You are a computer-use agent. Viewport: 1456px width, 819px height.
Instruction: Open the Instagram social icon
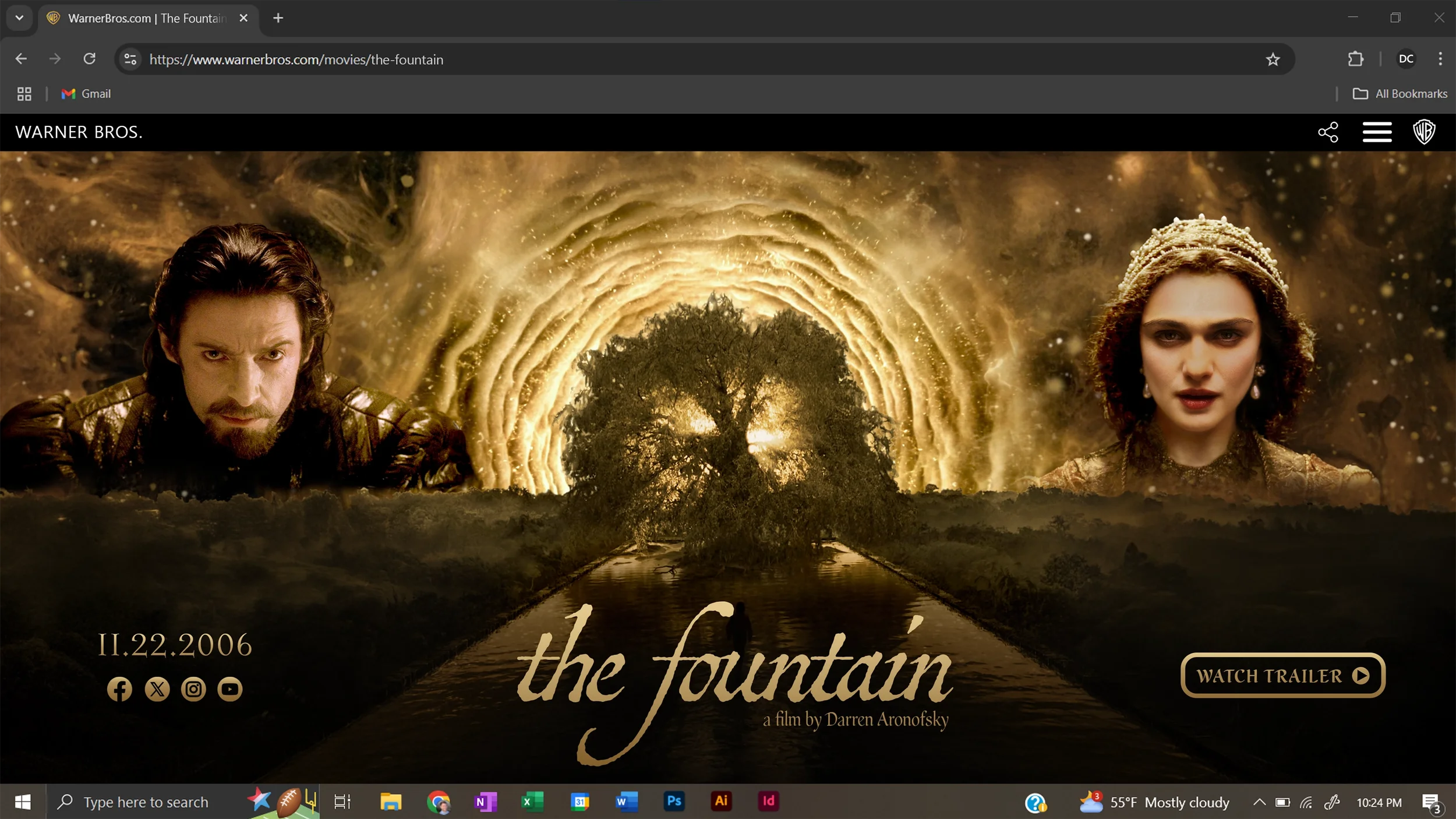pyautogui.click(x=193, y=689)
